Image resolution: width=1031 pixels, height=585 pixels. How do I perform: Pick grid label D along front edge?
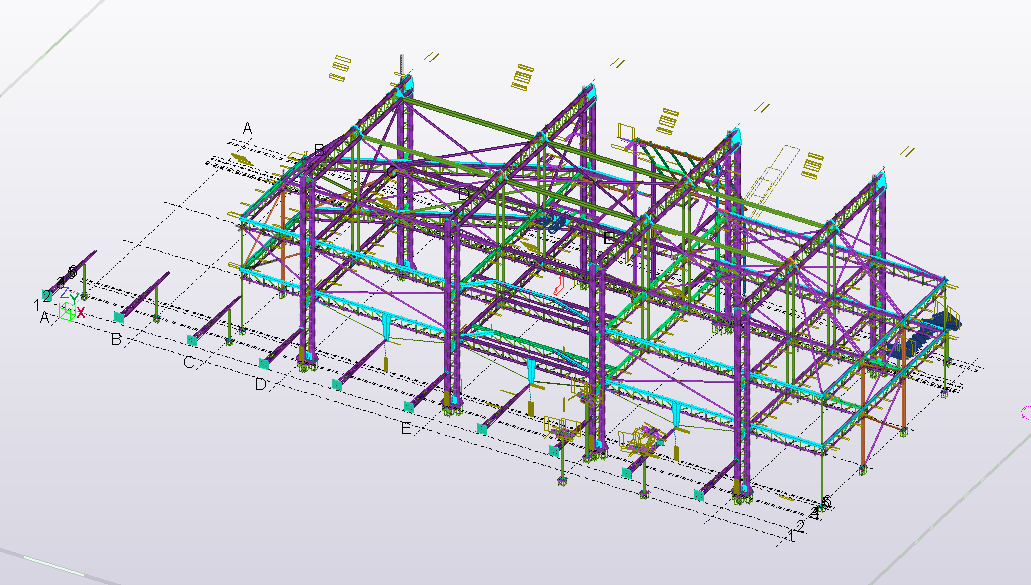(x=260, y=384)
